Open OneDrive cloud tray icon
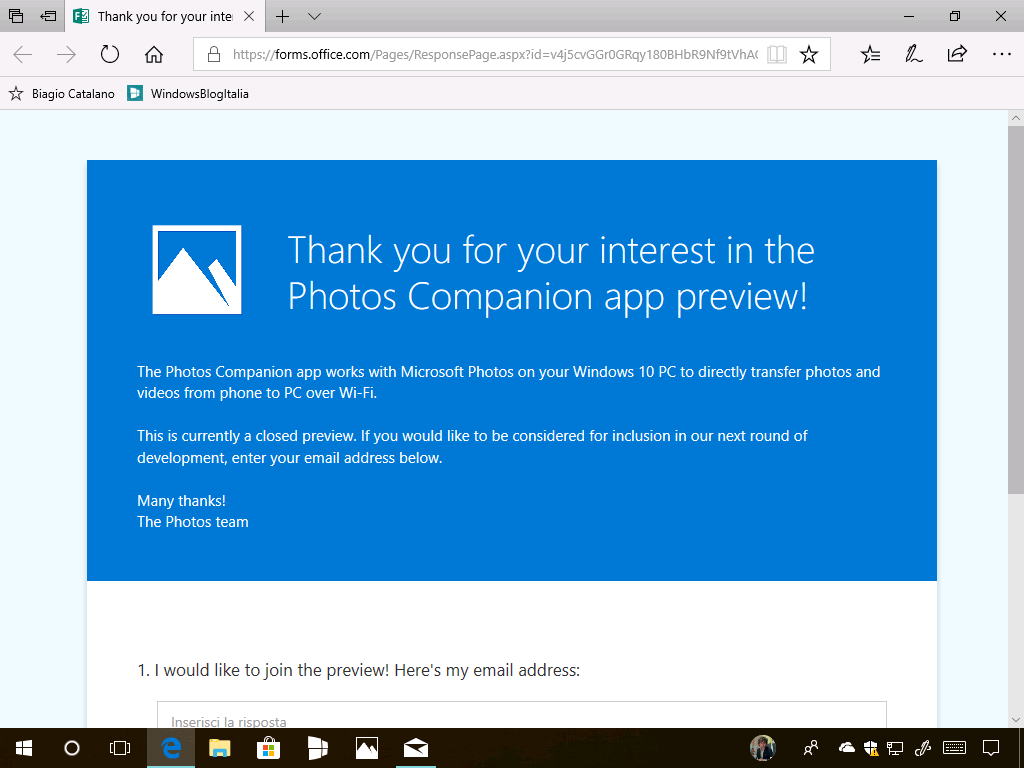This screenshot has width=1024, height=768. [847, 747]
